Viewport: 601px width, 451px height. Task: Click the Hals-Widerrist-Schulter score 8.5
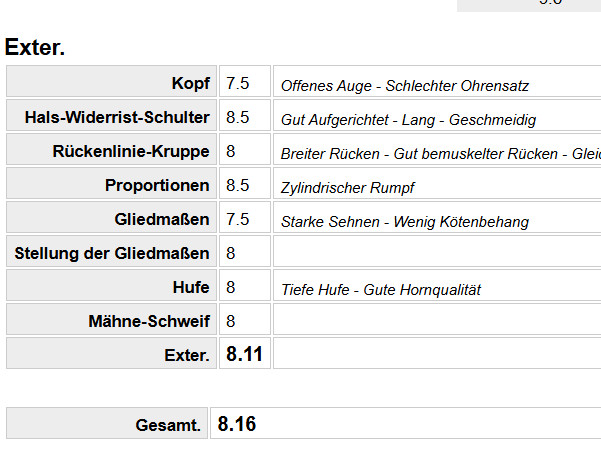pyautogui.click(x=244, y=117)
